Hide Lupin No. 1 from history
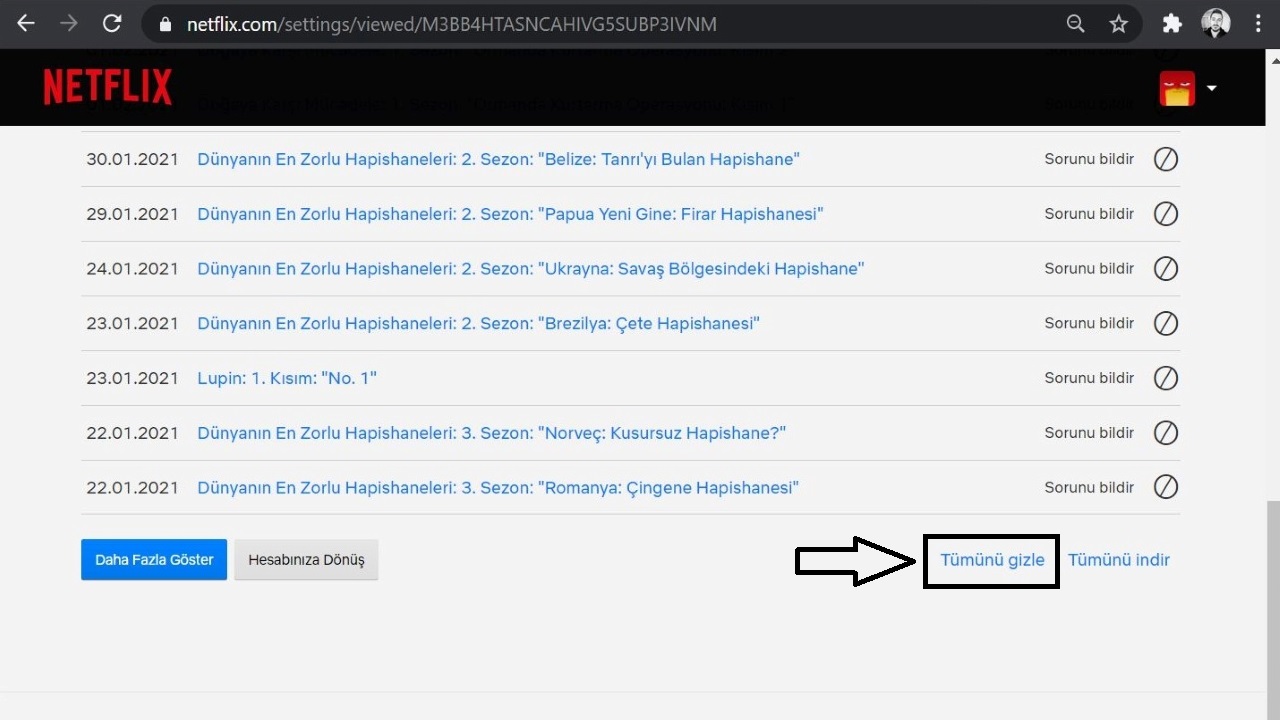 (x=1165, y=378)
